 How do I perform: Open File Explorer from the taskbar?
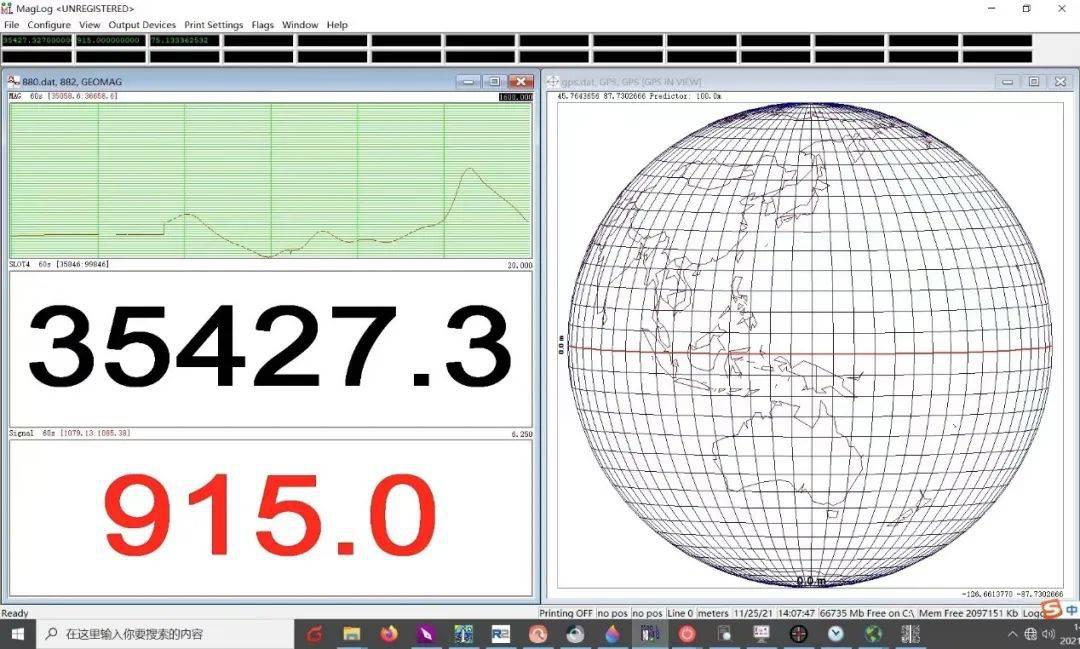click(x=351, y=634)
